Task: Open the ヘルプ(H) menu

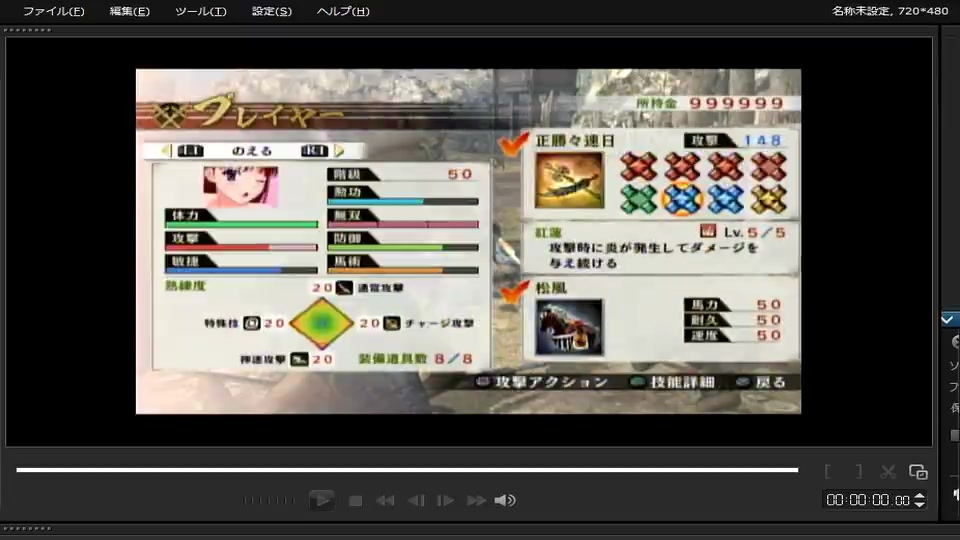Action: 343,11
